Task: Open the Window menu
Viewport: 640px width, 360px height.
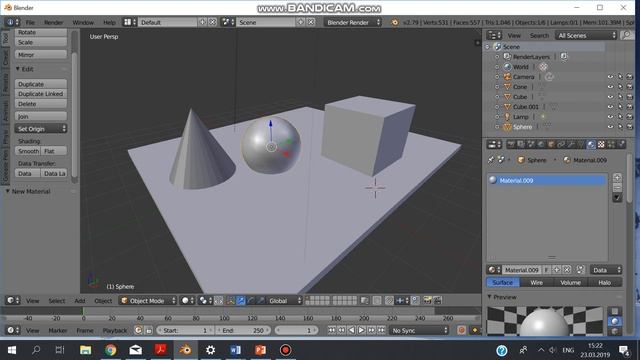Action: coord(83,22)
